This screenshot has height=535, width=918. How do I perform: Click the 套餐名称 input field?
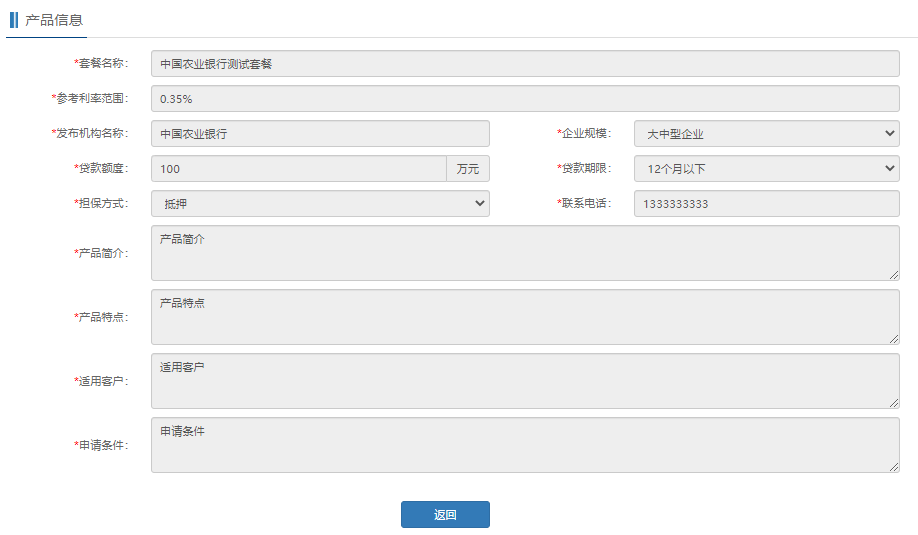(x=525, y=64)
